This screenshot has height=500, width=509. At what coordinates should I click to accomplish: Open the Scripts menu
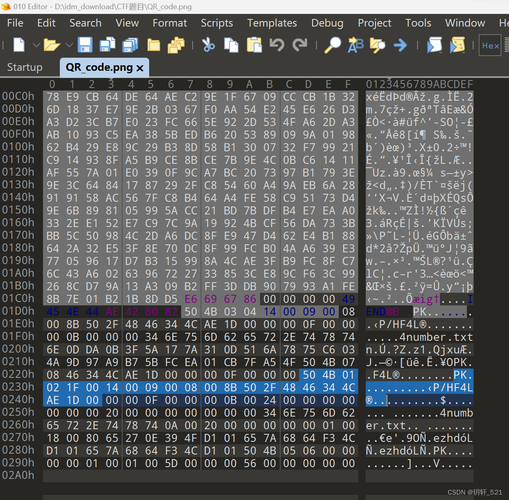coord(217,23)
